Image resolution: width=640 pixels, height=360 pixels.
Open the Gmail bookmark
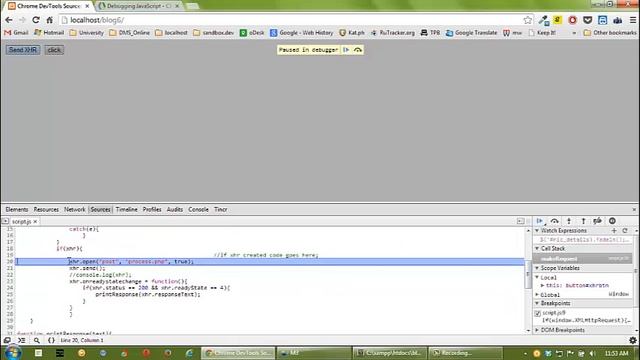[16, 33]
